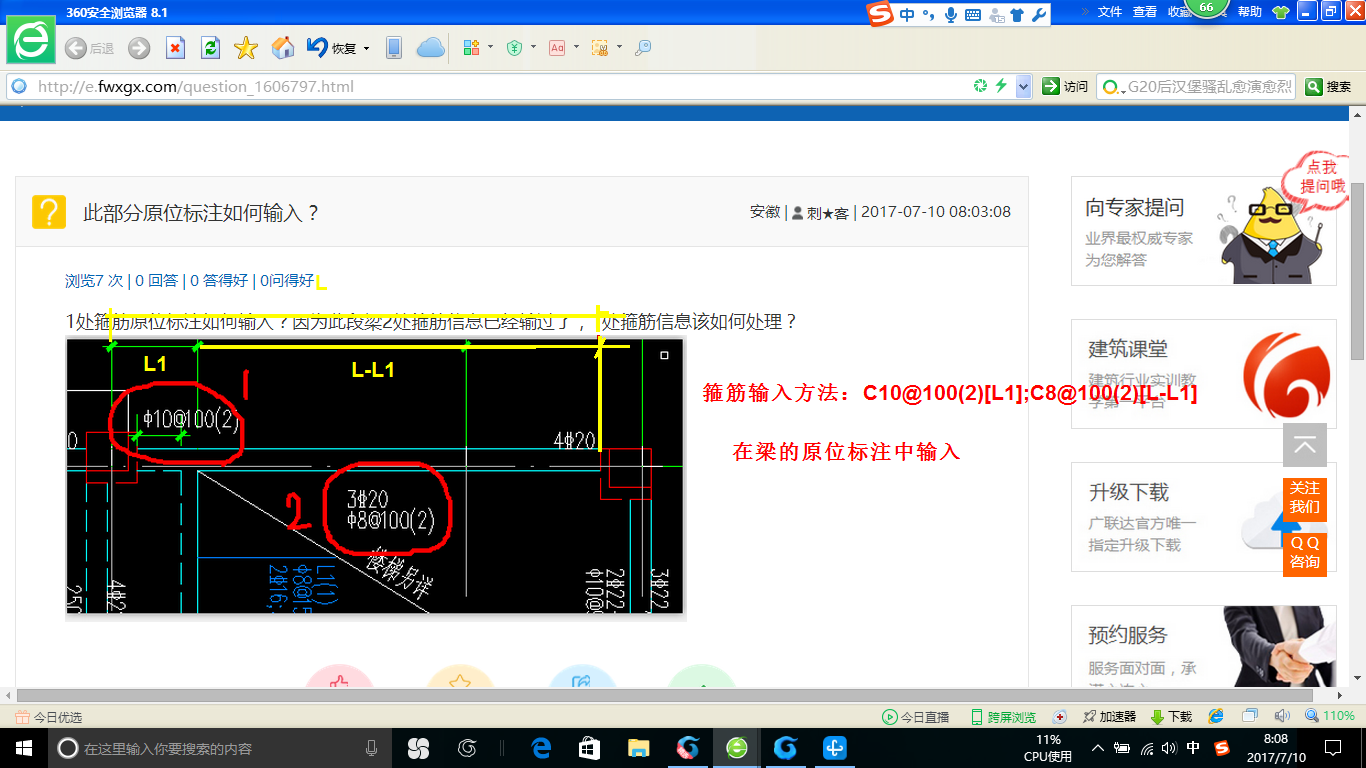Viewport: 1366px width, 768px height.
Task: Click the back-to-top arrow button
Action: tap(1305, 445)
